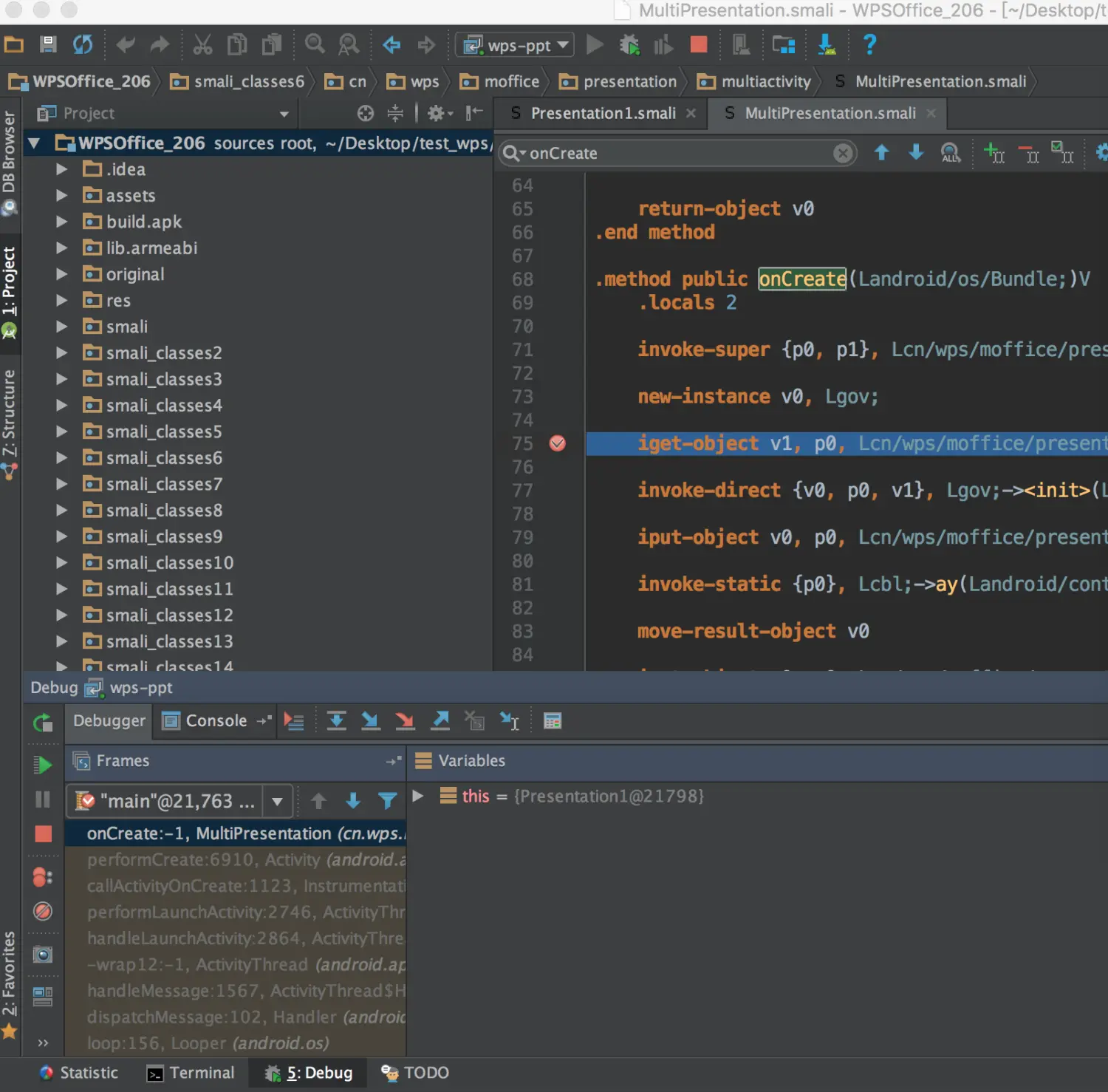
Task: Open the wps-ppt run configuration dropdown
Action: (x=515, y=45)
